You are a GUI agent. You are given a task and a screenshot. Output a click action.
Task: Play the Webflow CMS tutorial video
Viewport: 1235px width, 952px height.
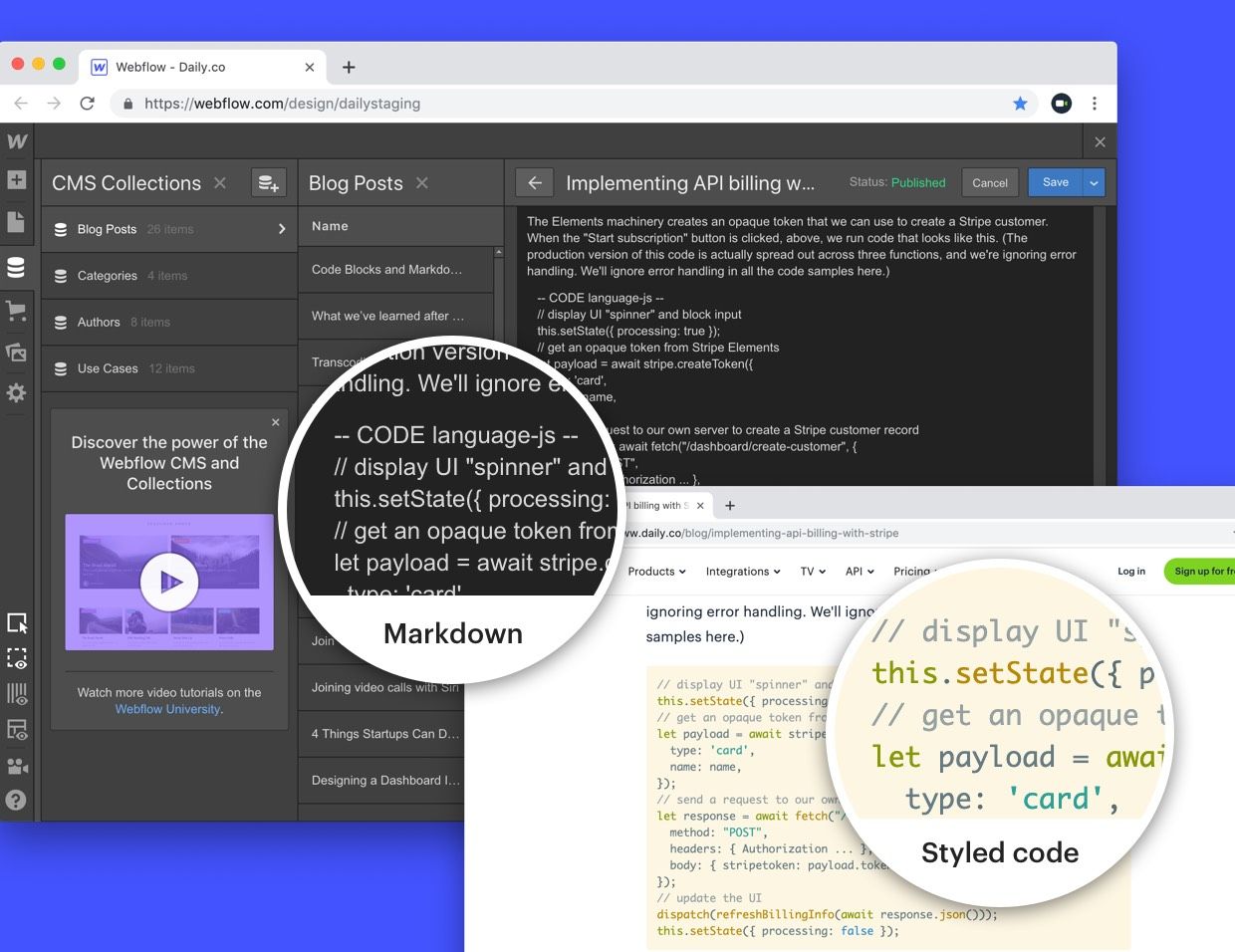click(x=169, y=582)
